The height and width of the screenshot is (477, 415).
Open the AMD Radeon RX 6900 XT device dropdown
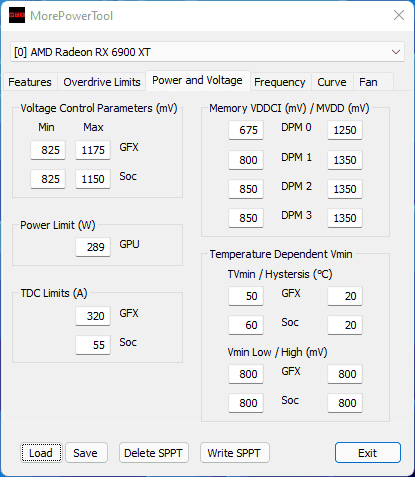pyautogui.click(x=207, y=52)
